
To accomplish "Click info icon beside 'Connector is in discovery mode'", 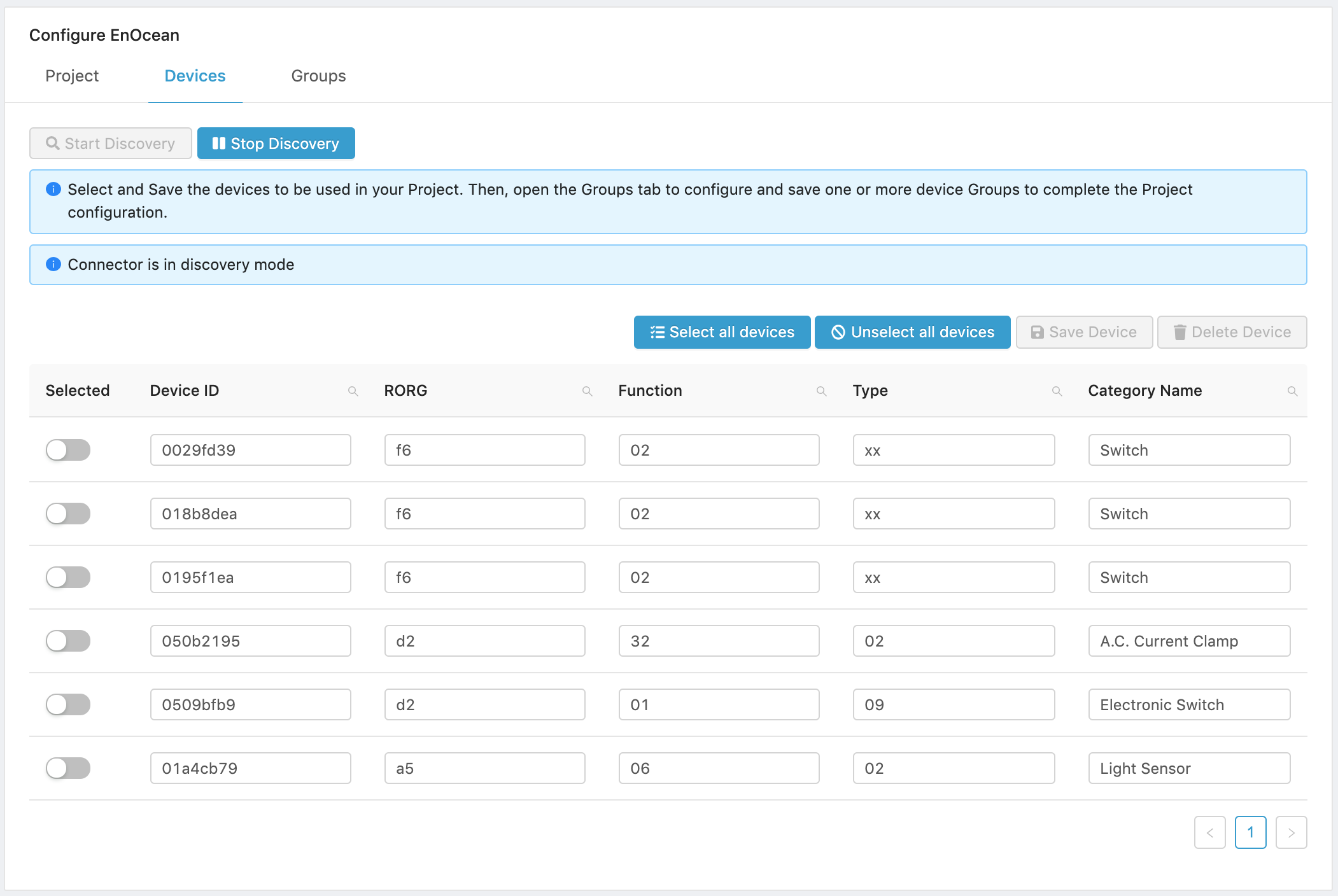I will click(x=53, y=264).
